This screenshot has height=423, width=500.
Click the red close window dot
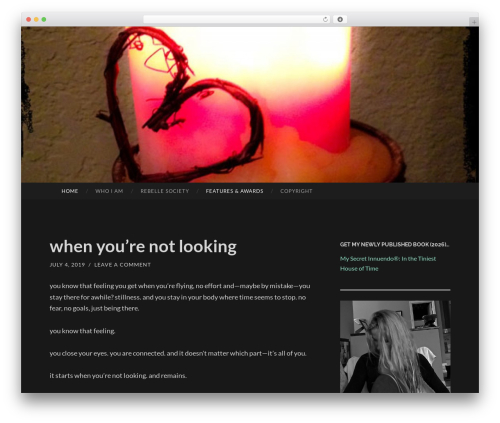coord(29,20)
